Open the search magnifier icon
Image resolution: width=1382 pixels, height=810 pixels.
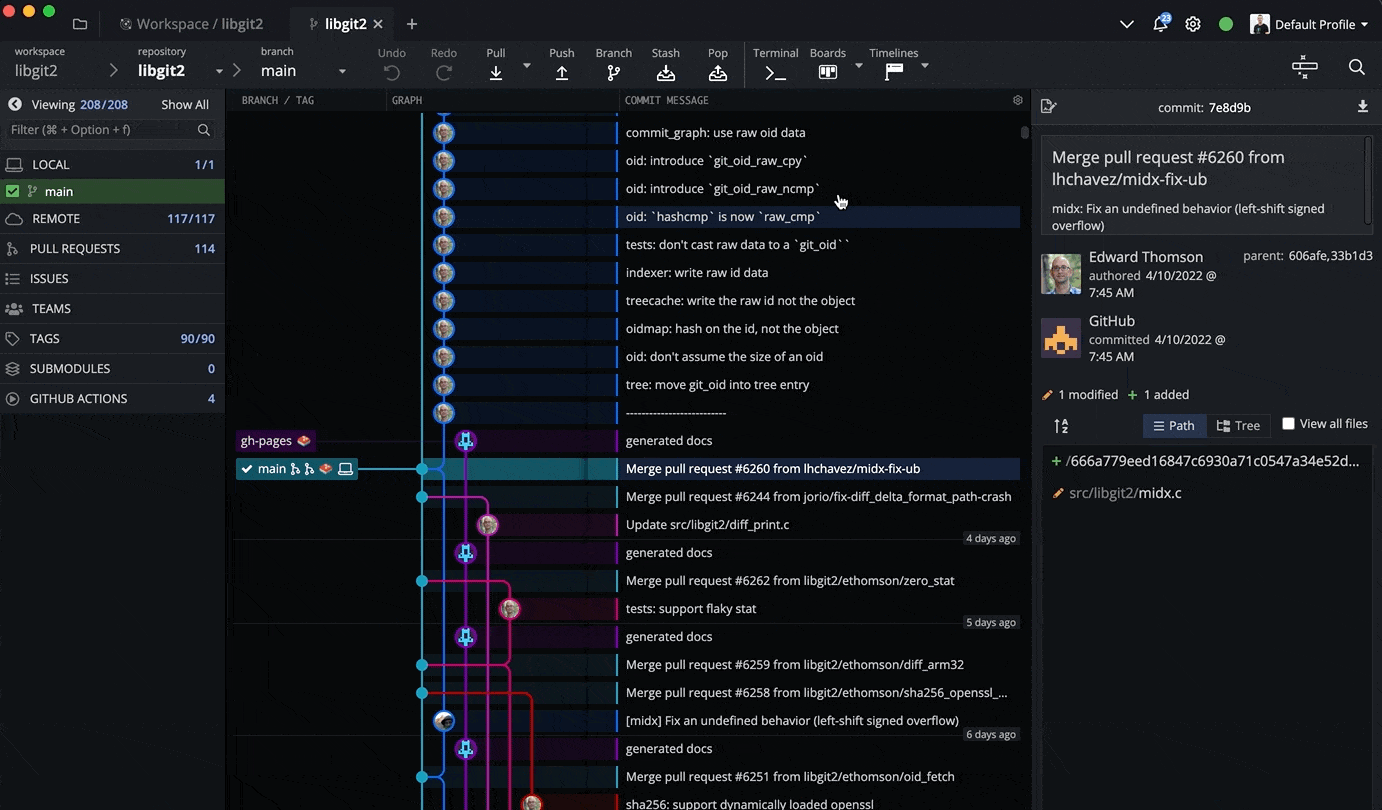tap(1356, 67)
